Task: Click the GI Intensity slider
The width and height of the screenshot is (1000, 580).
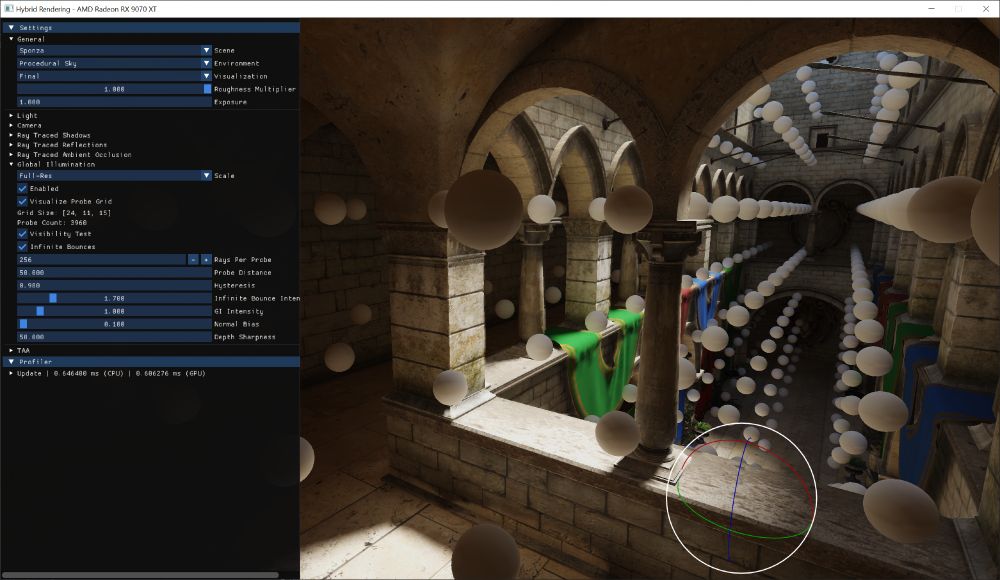Action: [x=114, y=311]
